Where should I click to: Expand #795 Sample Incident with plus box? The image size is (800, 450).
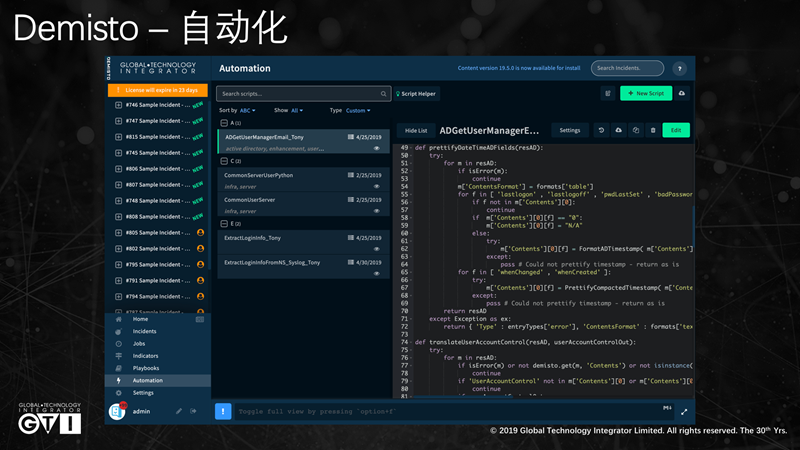click(x=118, y=264)
